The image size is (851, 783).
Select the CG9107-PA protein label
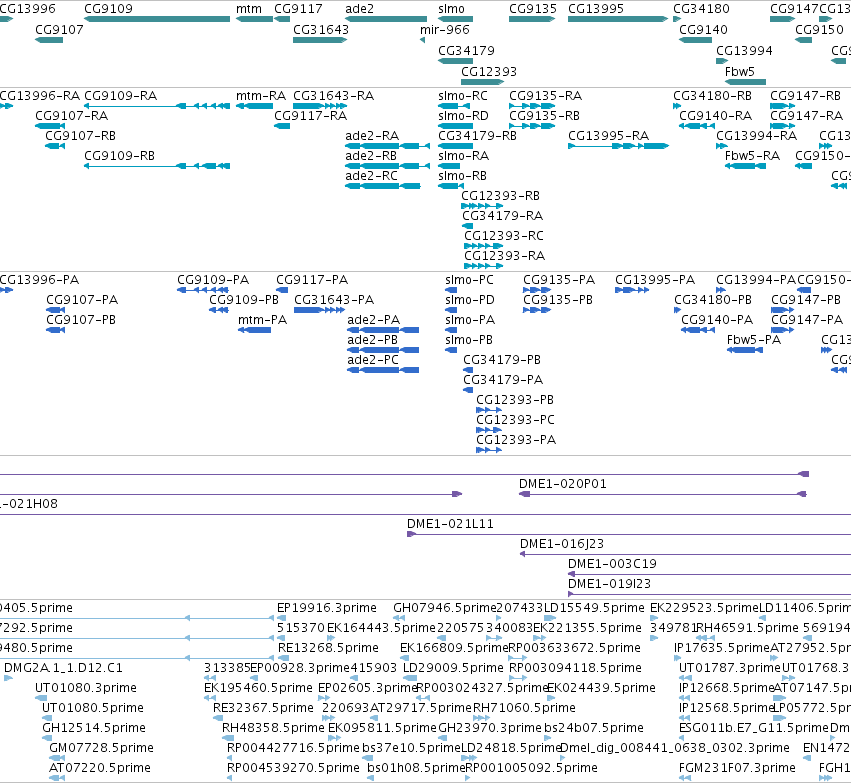pos(82,300)
